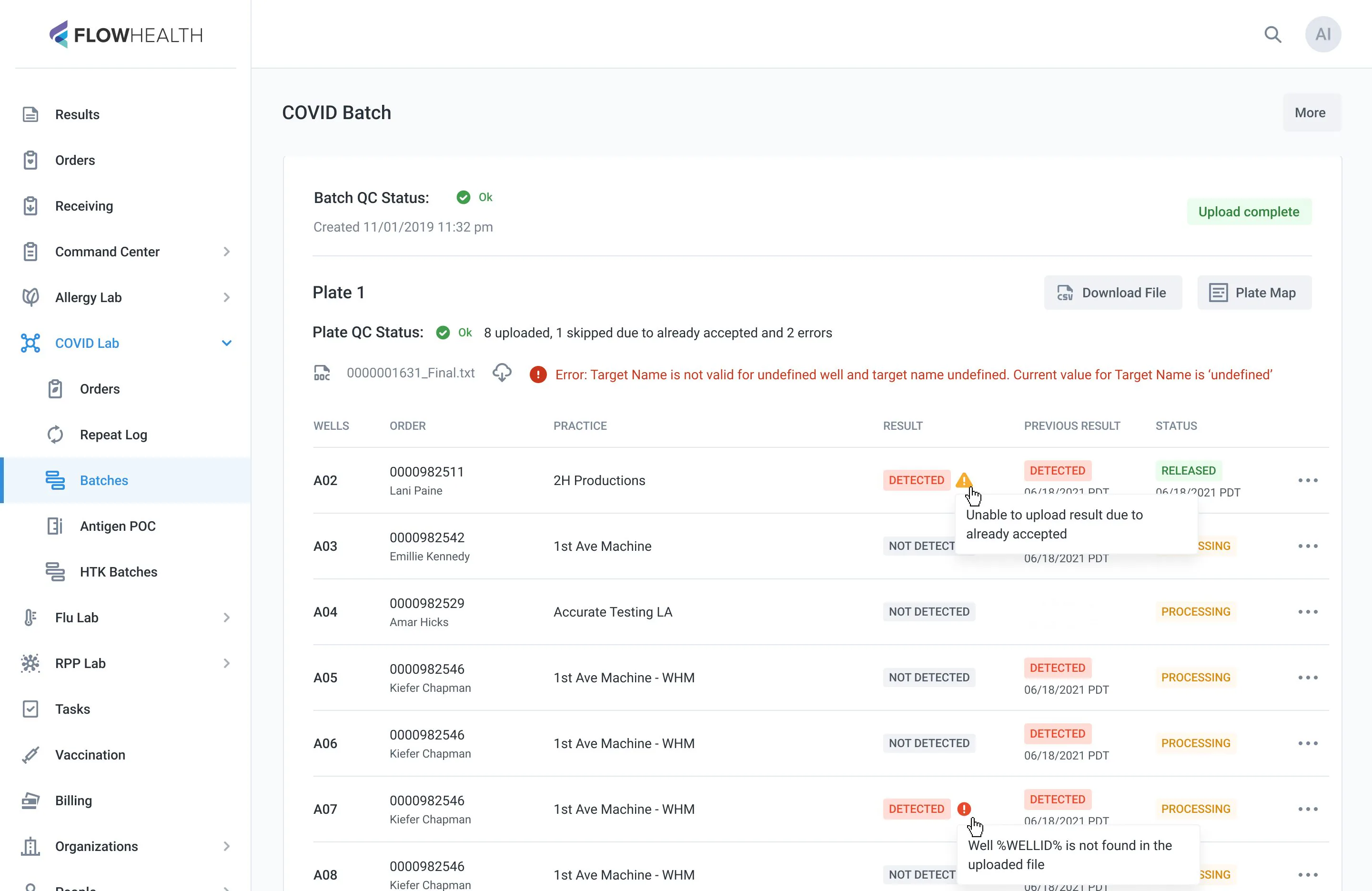Collapse the COVID Lab section chevron
Viewport: 1372px width, 891px height.
(227, 343)
